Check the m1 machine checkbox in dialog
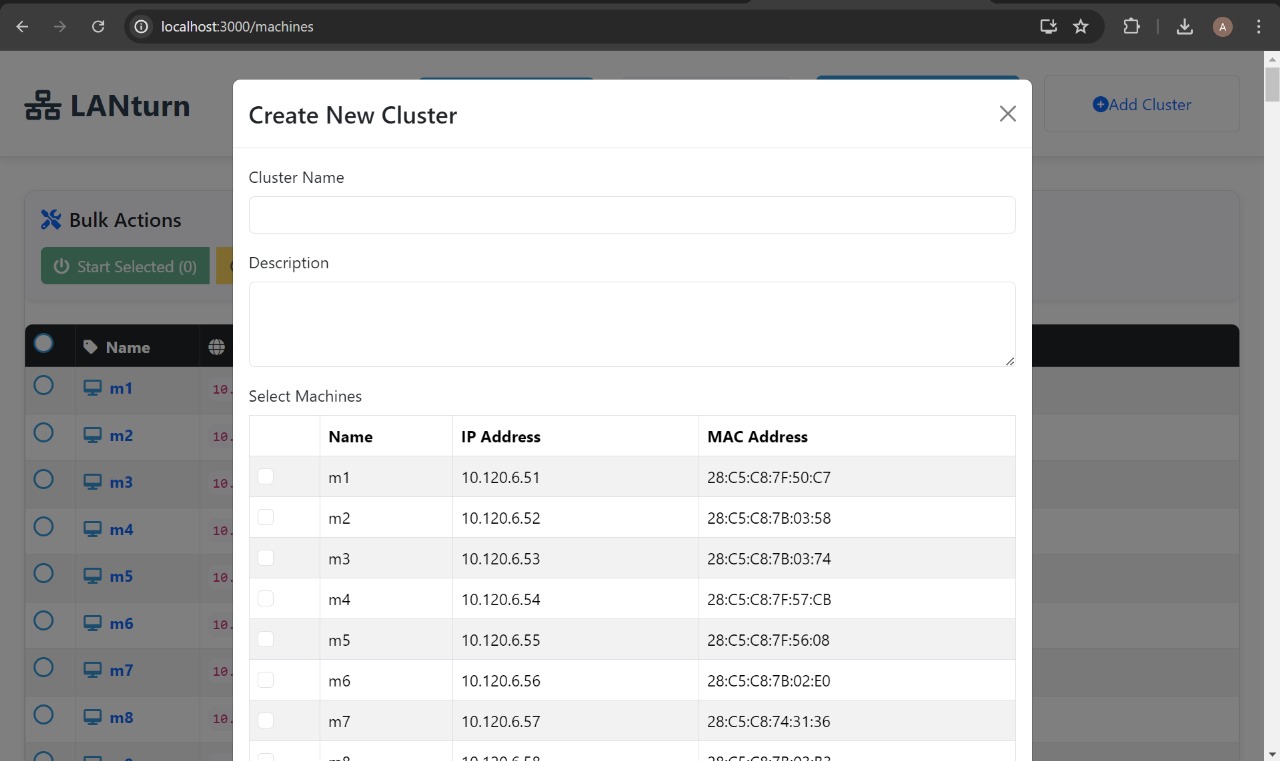The image size is (1280, 761). coord(266,477)
